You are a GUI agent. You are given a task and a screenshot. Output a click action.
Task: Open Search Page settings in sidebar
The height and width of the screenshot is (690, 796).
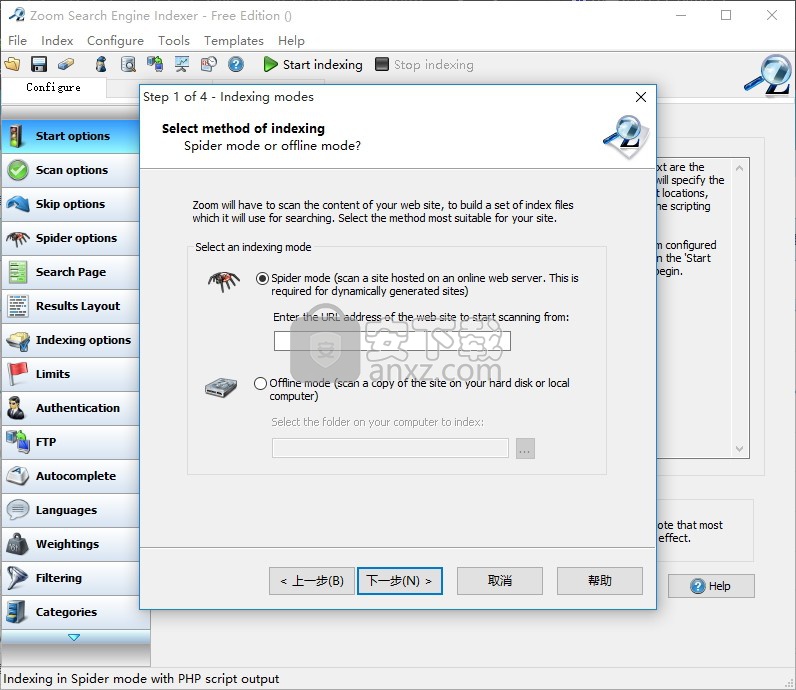click(x=71, y=272)
